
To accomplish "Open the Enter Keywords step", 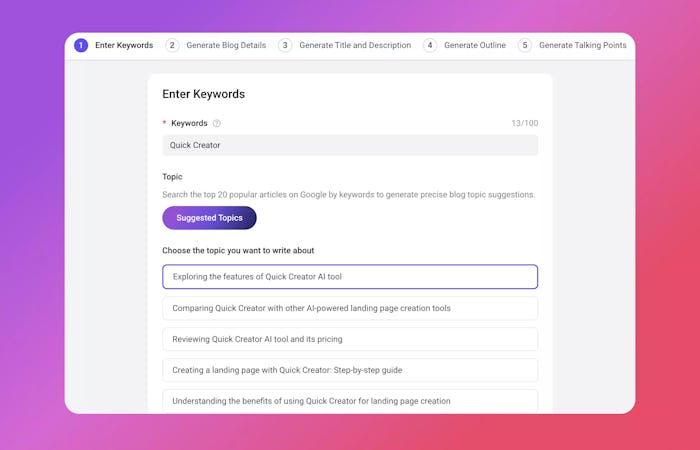I will (124, 45).
